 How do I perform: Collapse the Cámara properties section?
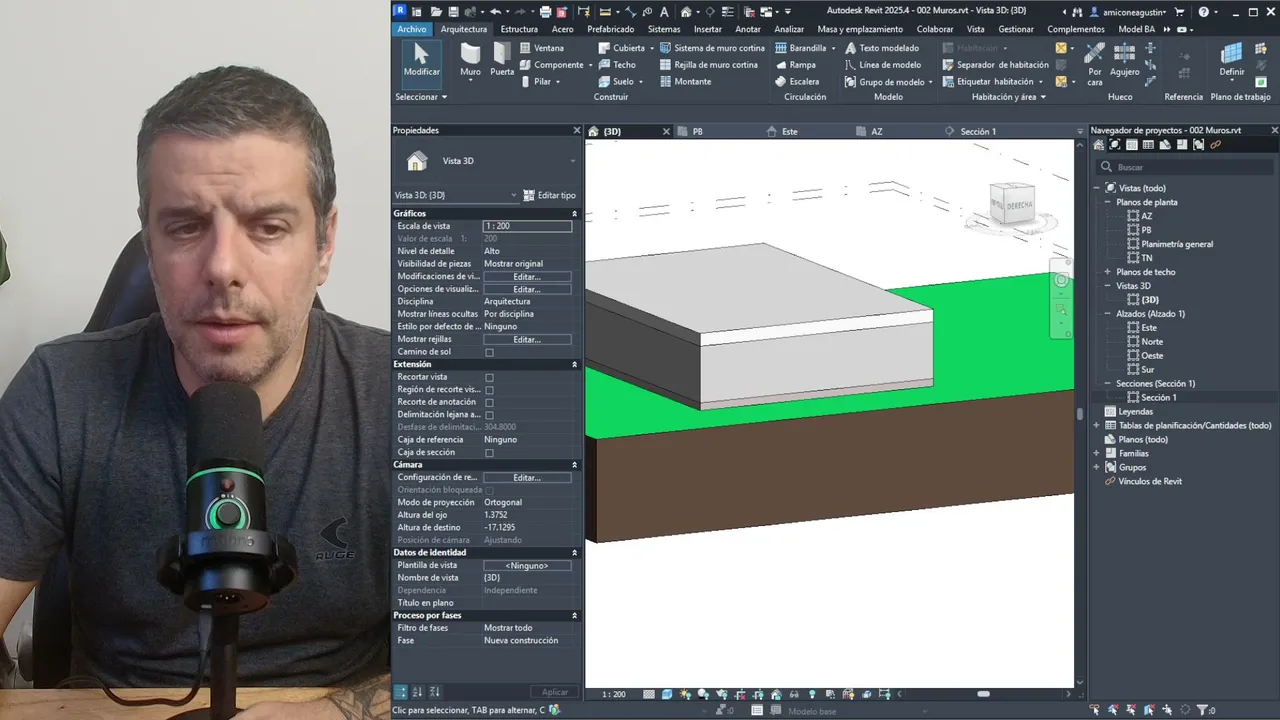coord(574,465)
